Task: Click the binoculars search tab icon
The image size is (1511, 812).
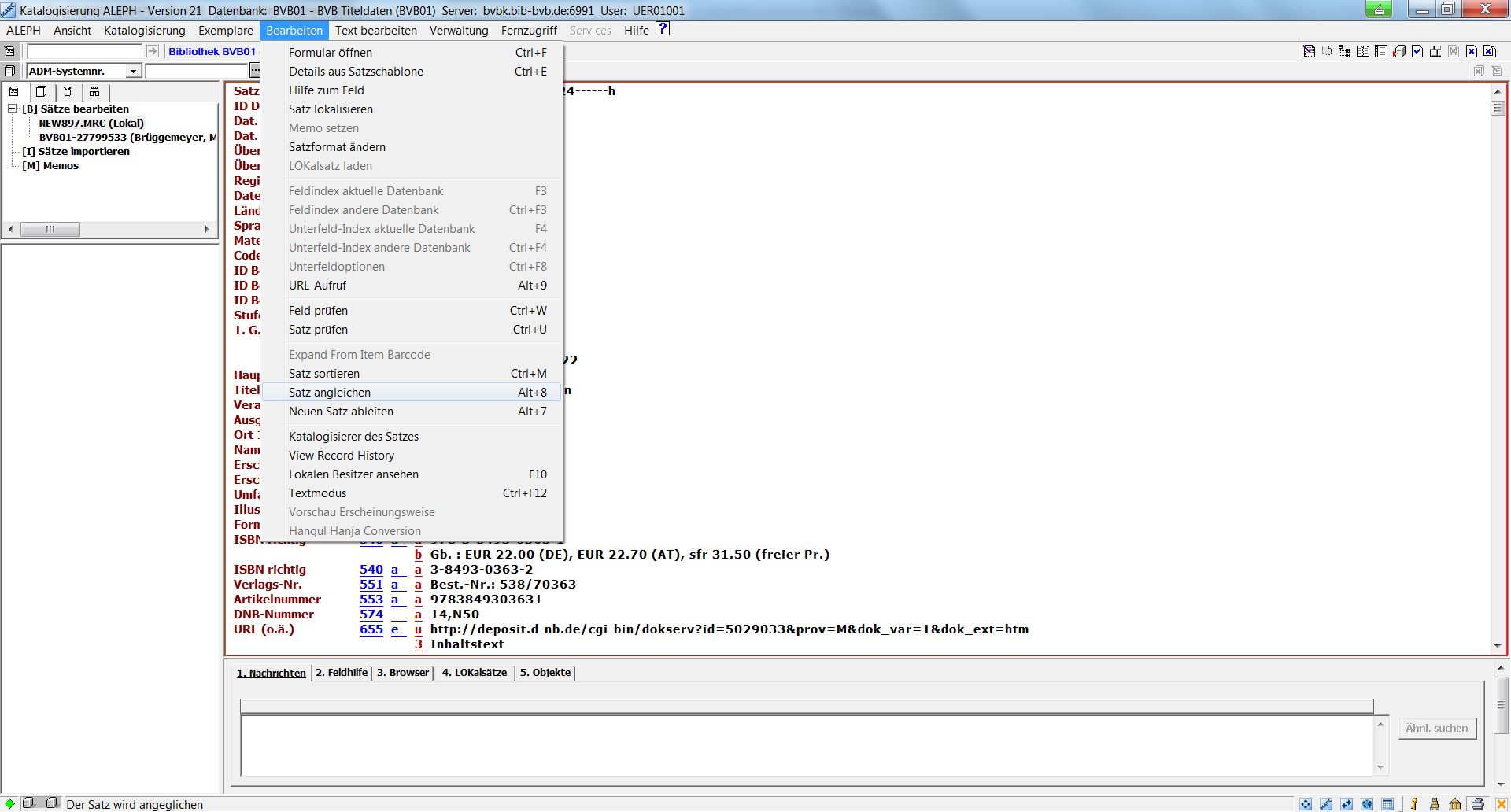Action: (x=94, y=91)
